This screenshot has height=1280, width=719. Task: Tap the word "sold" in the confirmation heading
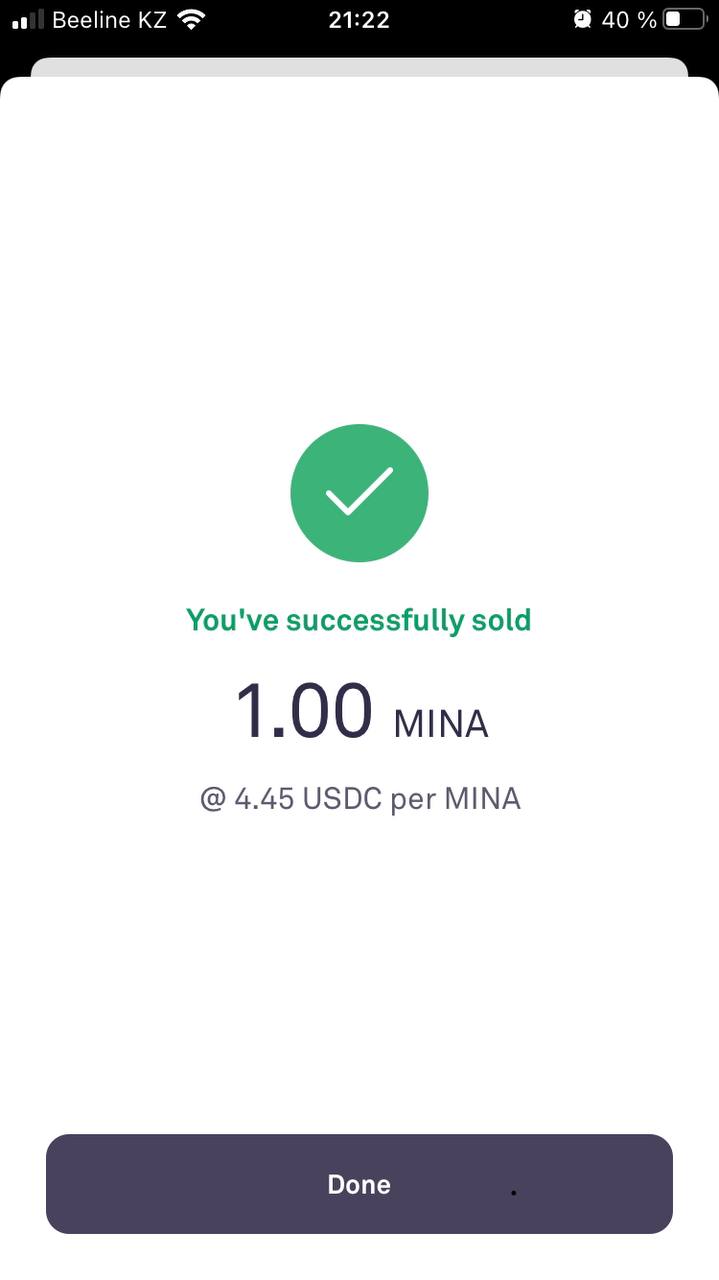502,620
